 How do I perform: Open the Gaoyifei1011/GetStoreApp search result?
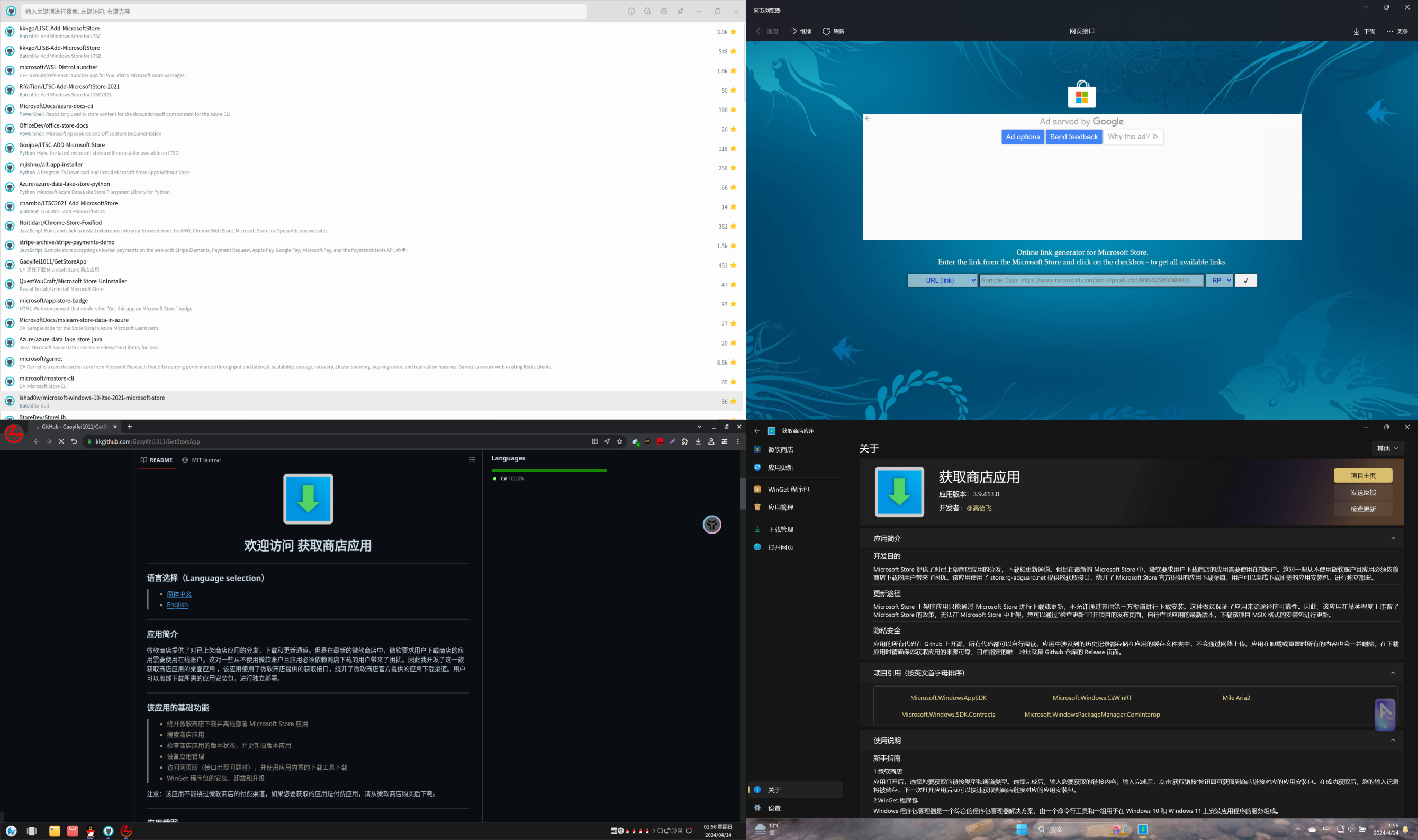[x=373, y=265]
